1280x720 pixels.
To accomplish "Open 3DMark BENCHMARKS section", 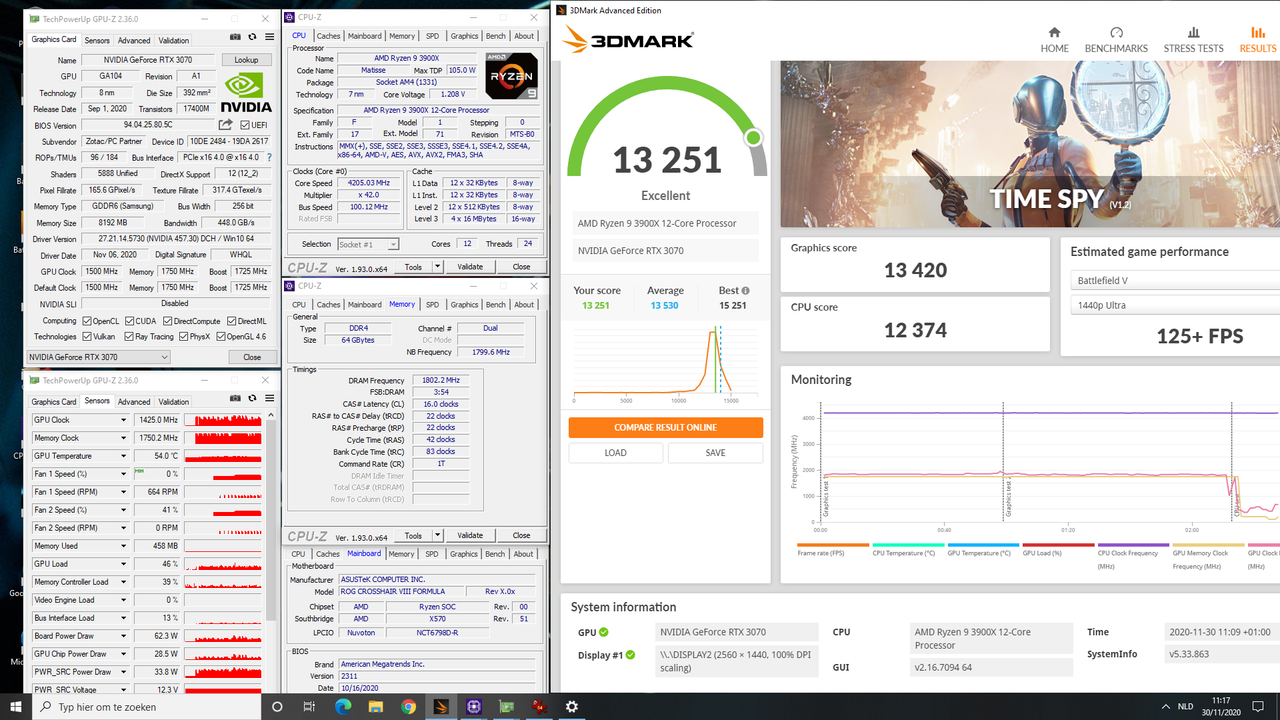I will pyautogui.click(x=1117, y=40).
